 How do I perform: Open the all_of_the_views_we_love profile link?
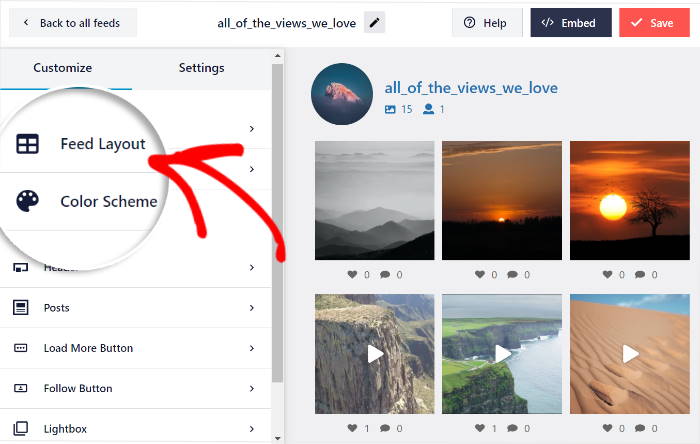pyautogui.click(x=471, y=88)
